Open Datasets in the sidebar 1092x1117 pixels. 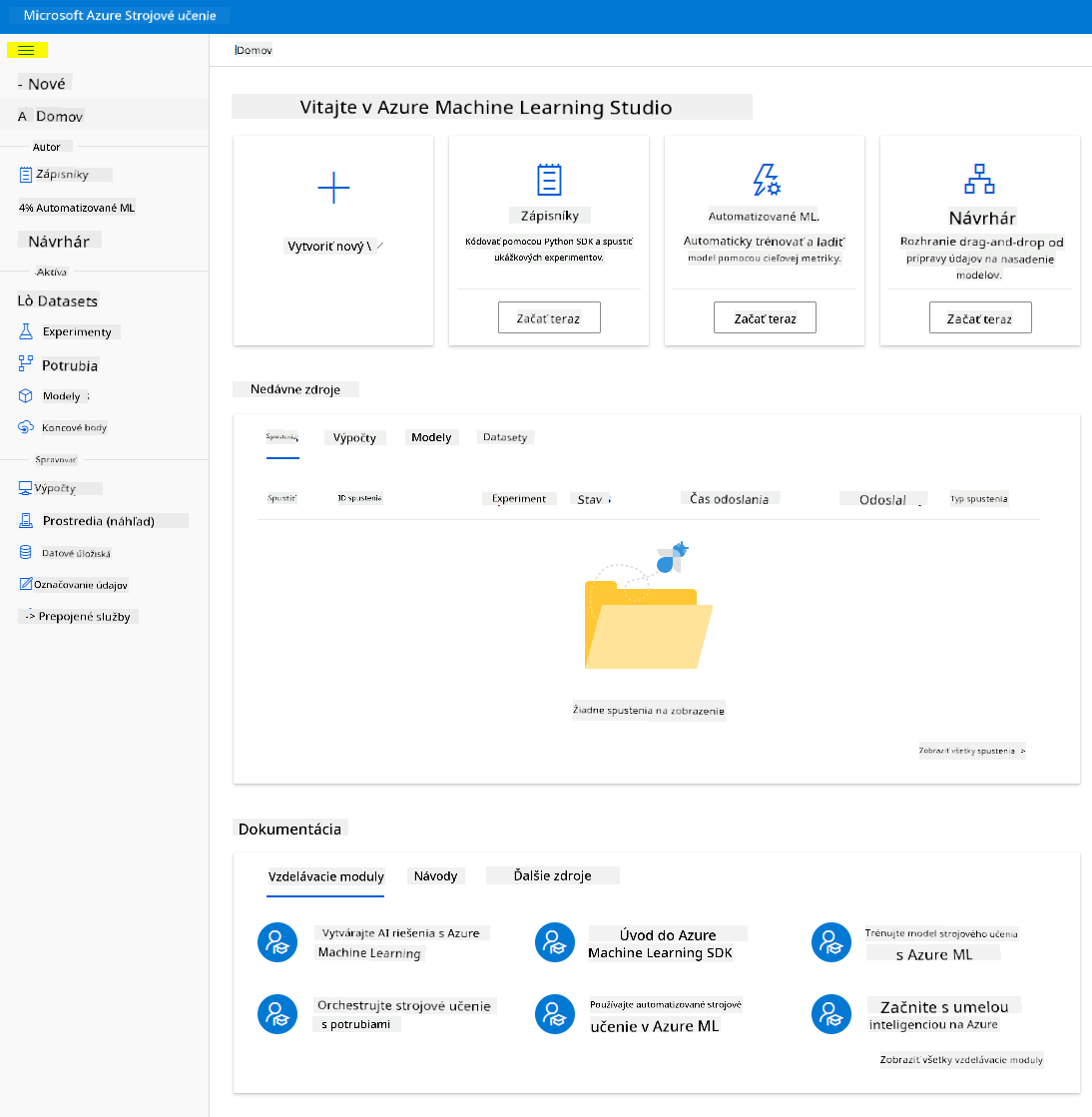point(58,300)
